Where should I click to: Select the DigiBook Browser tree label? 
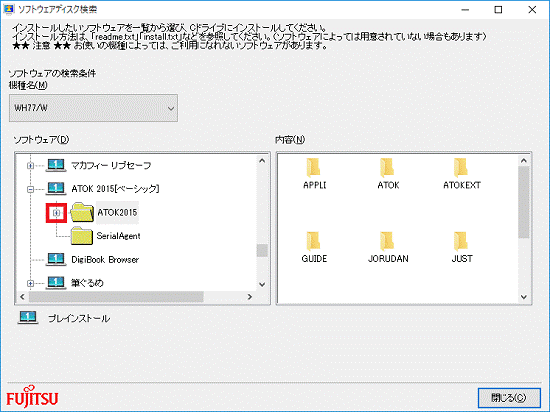pos(105,259)
